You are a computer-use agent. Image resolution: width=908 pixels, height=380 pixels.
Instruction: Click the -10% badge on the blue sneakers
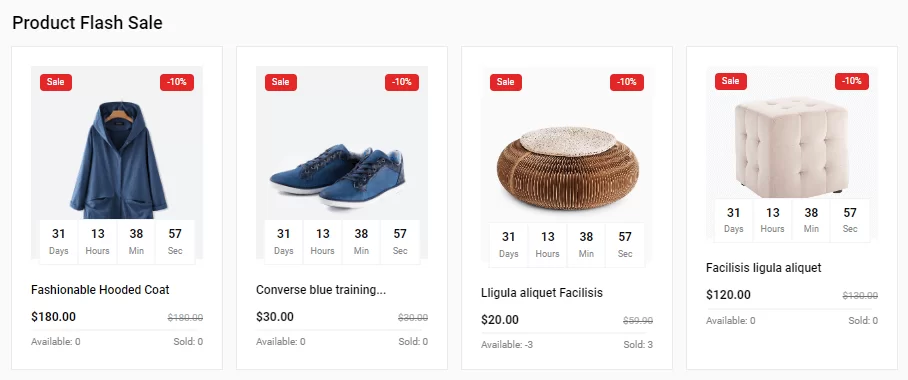pyautogui.click(x=402, y=82)
